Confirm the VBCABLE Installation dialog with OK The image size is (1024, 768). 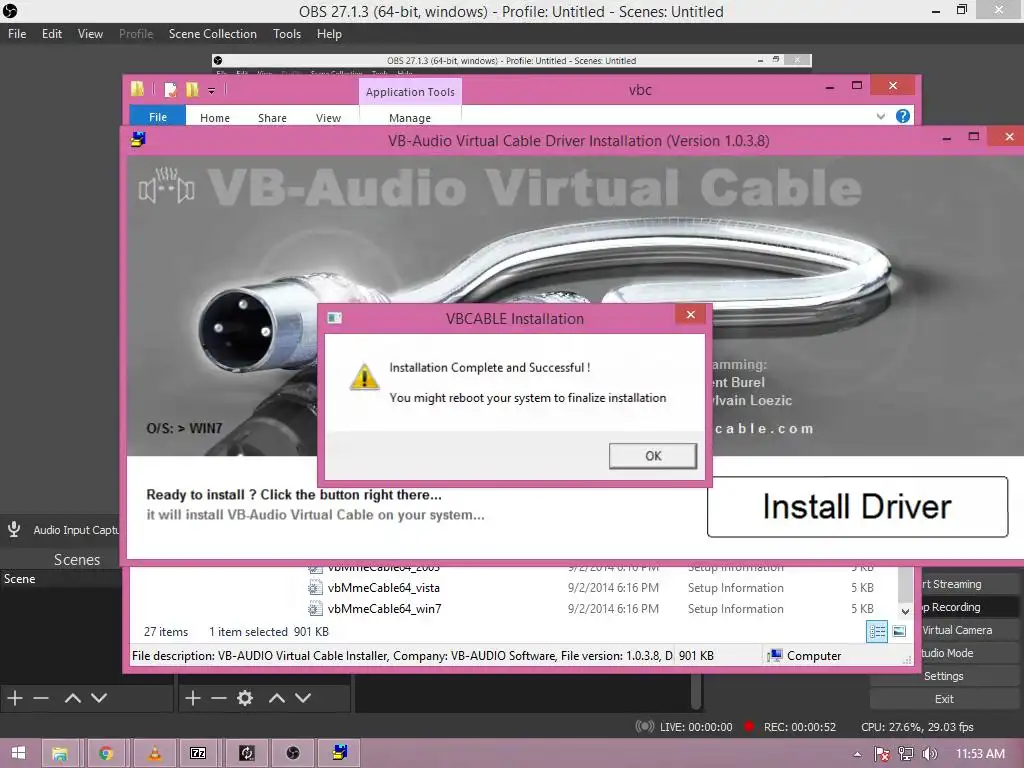tap(652, 456)
